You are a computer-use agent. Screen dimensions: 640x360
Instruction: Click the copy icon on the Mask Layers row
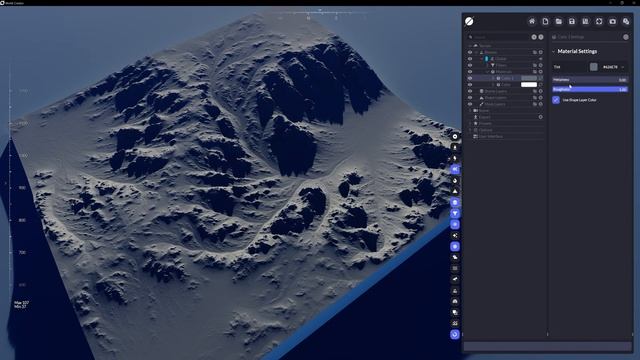[535, 104]
